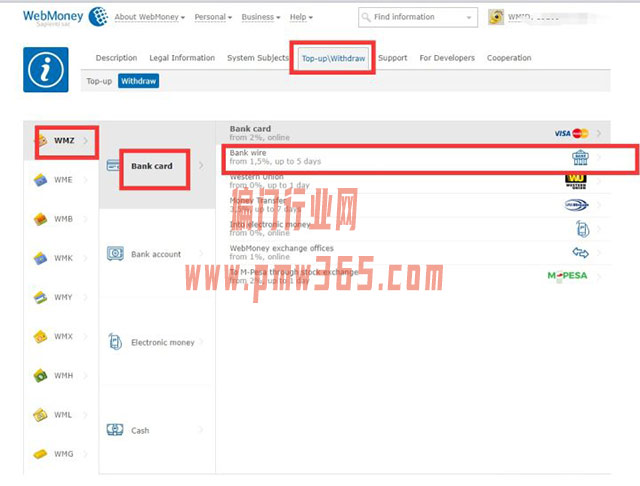
Task: Select the WMX purse icon
Action: [40, 337]
